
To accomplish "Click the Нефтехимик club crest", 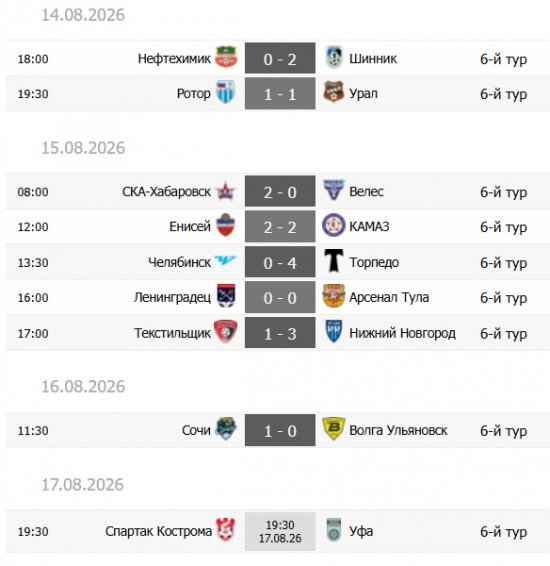I will [226, 57].
